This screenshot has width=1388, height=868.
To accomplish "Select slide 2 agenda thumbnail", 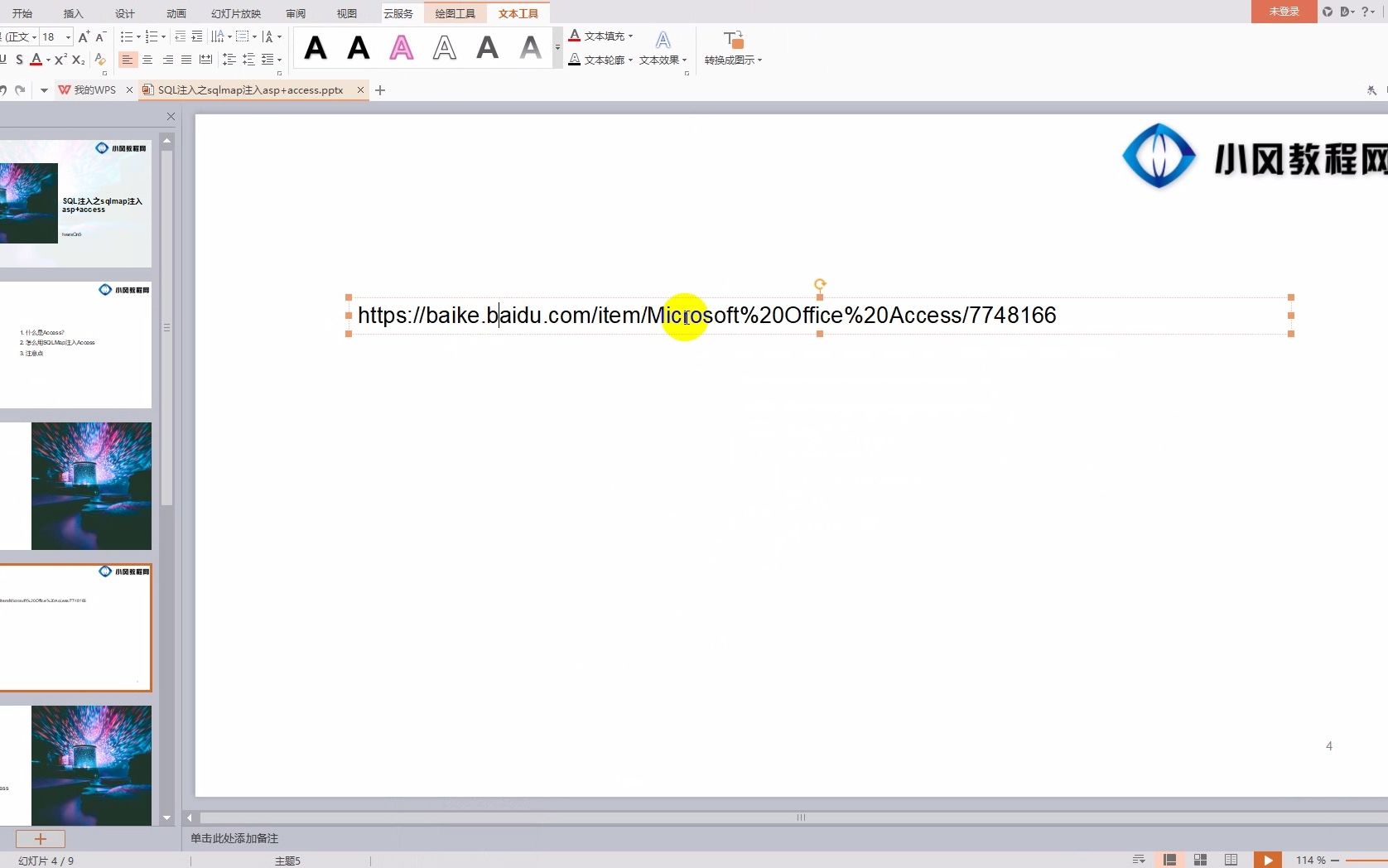I will (75, 345).
